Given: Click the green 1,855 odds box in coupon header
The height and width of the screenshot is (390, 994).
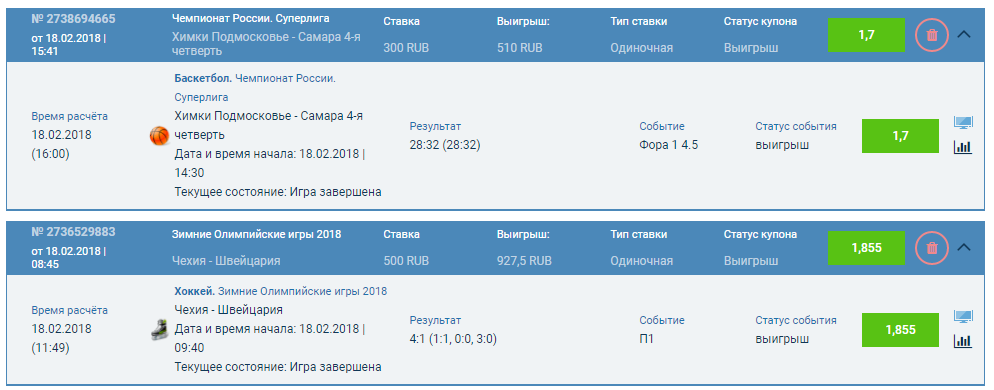Looking at the screenshot, I should click(x=866, y=248).
